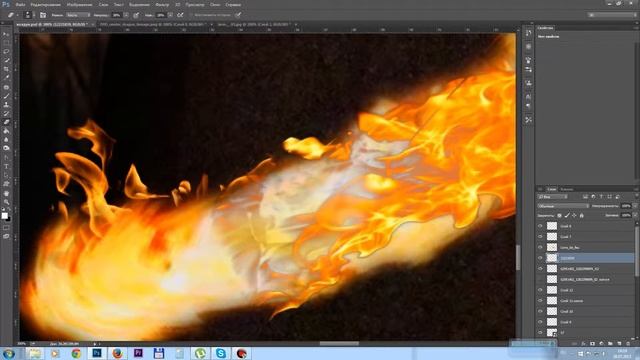Toggle the Brush panel icon in options bar
Image resolution: width=640 pixels, height=360 pixels.
pos(43,15)
